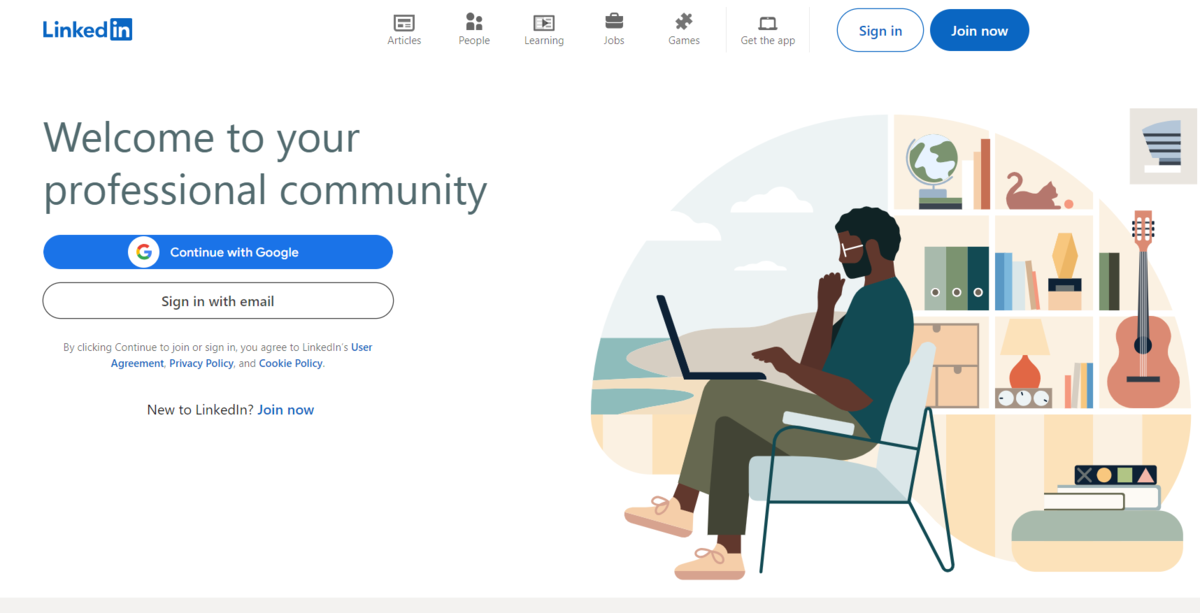Image resolution: width=1200 pixels, height=613 pixels.
Task: Open the Articles icon in navigation
Action: click(404, 22)
